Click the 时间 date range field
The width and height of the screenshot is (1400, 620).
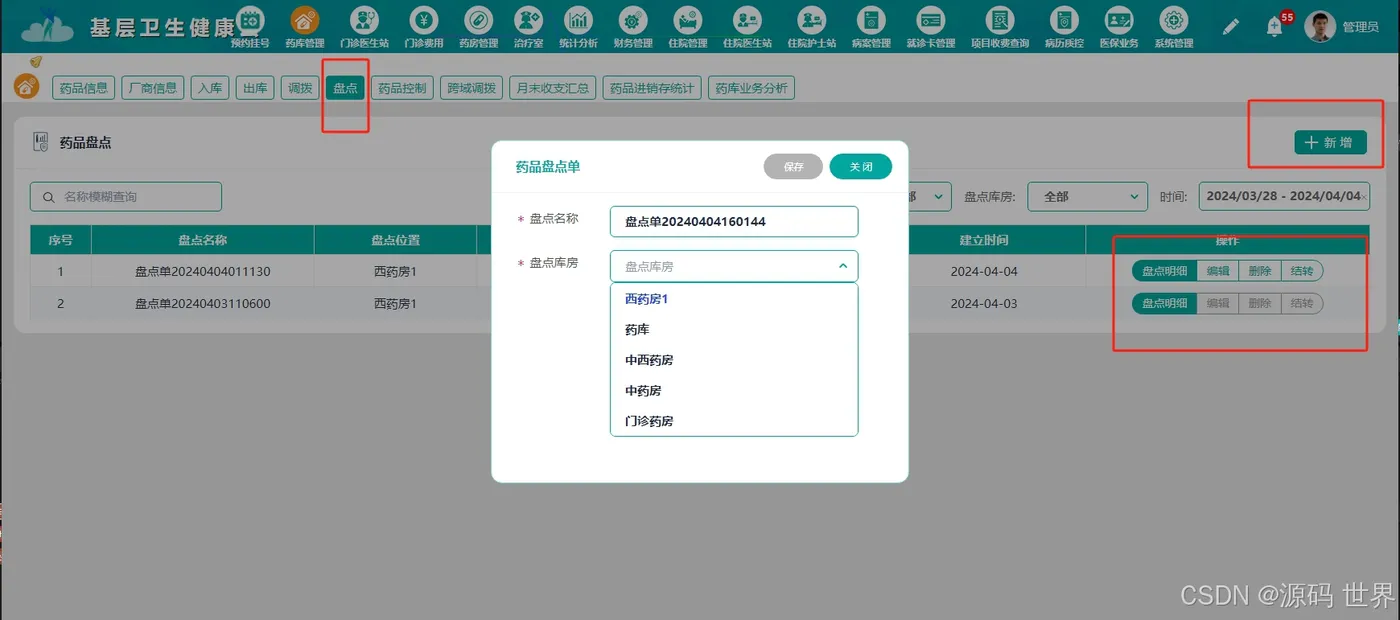pos(1284,196)
